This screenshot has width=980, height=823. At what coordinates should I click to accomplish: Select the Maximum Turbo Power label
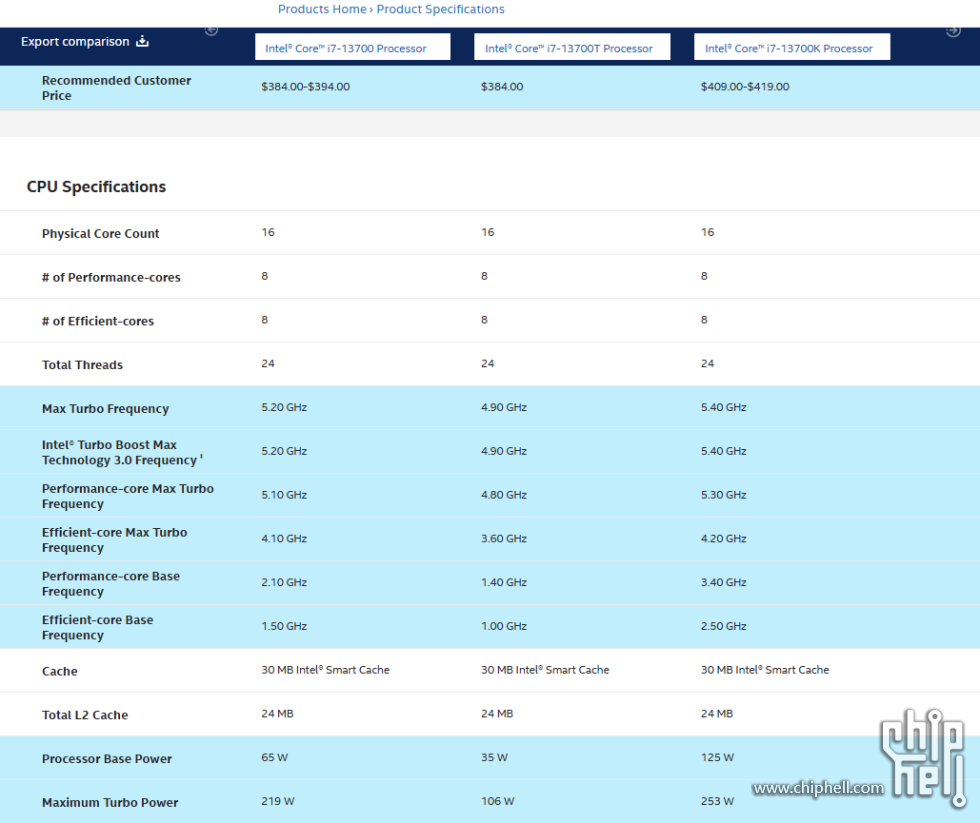click(110, 802)
